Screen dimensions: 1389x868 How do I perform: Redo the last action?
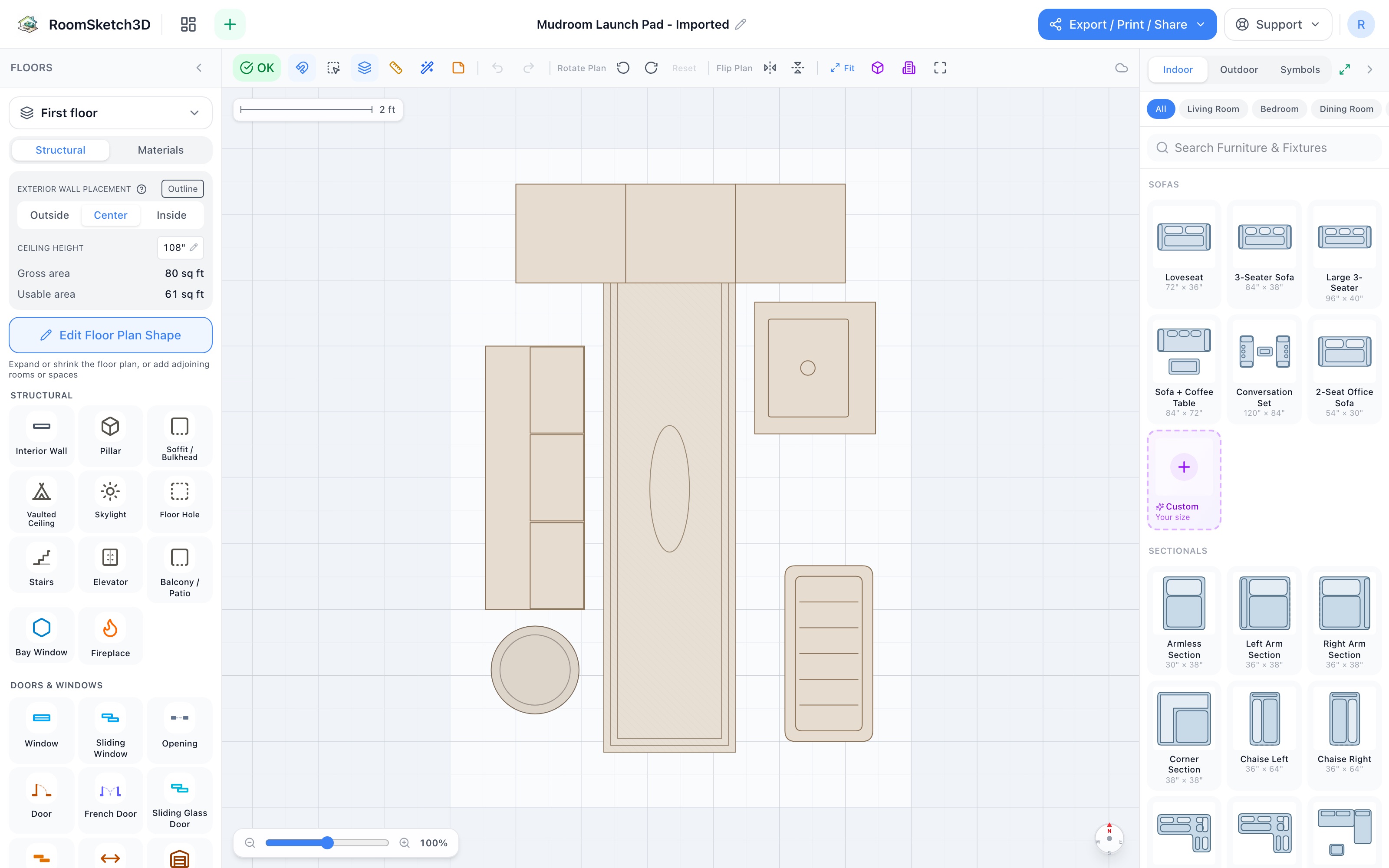click(529, 68)
